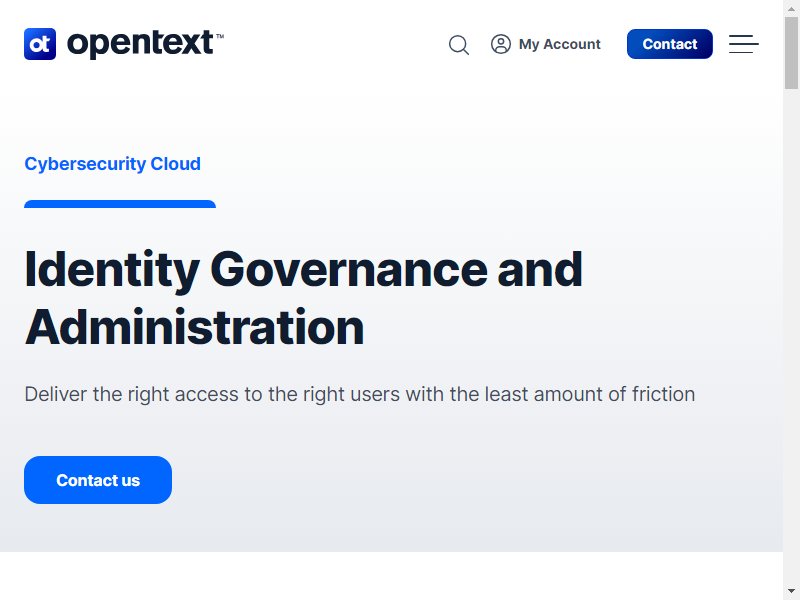Open the My Account text link
This screenshot has height=600, width=800.
tap(560, 44)
